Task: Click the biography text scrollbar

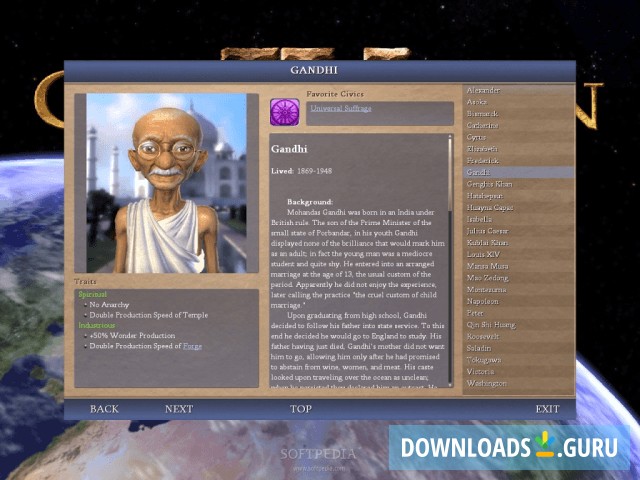Action: coord(450,260)
